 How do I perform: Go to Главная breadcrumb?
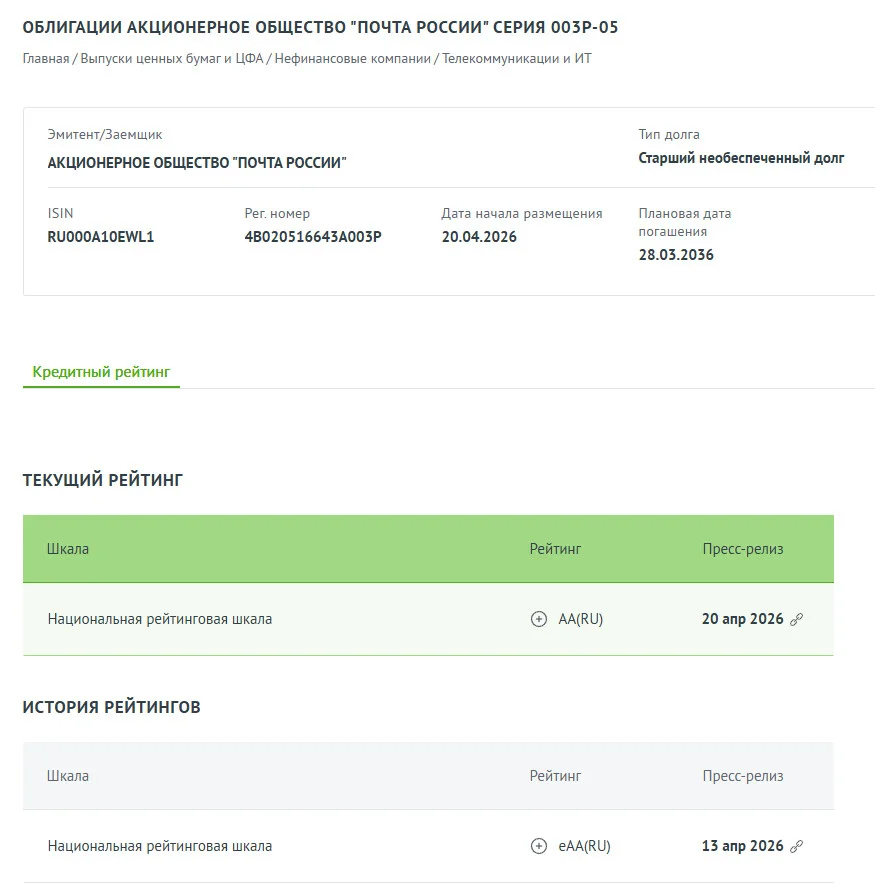point(46,58)
